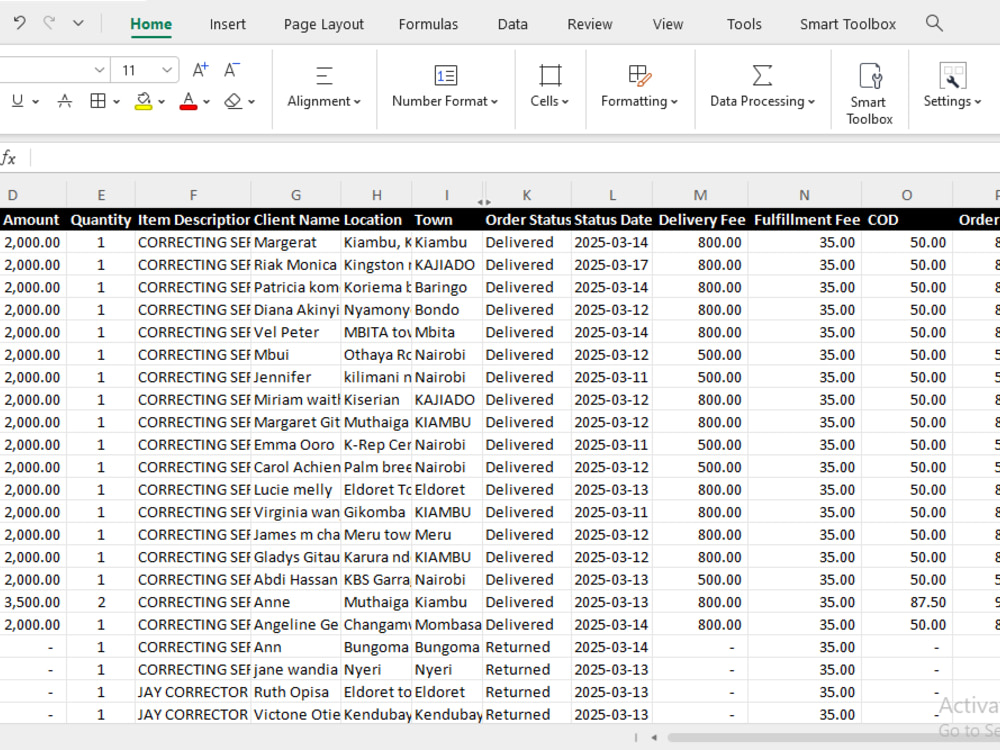Image resolution: width=1000 pixels, height=750 pixels.
Task: Select column M header
Action: pyautogui.click(x=700, y=195)
